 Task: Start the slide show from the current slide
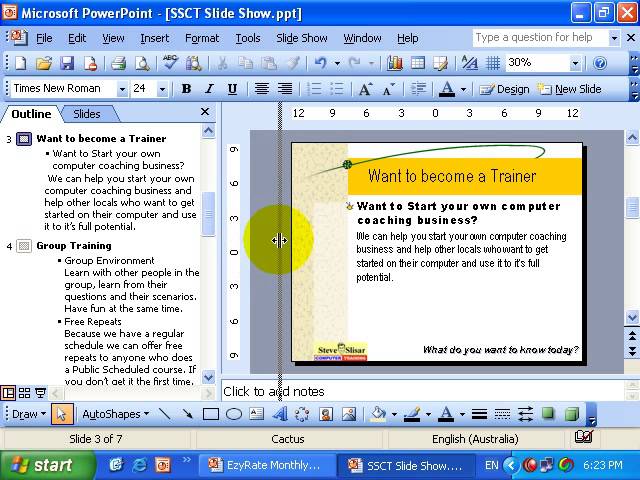tap(40, 393)
